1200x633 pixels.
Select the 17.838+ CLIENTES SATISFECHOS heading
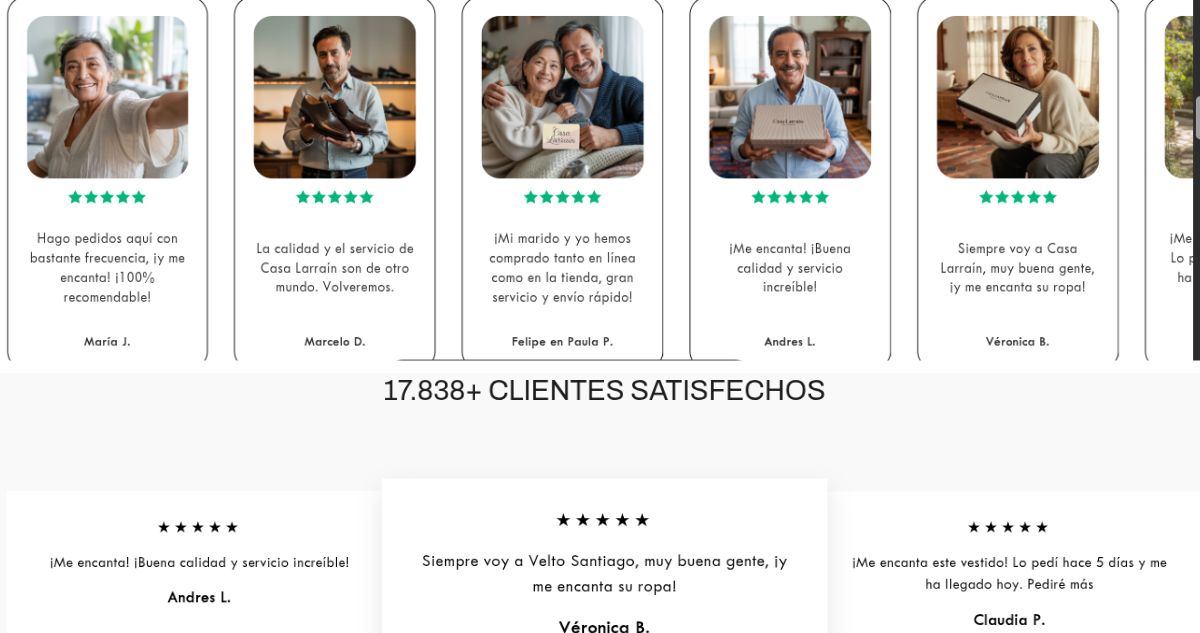pos(604,390)
